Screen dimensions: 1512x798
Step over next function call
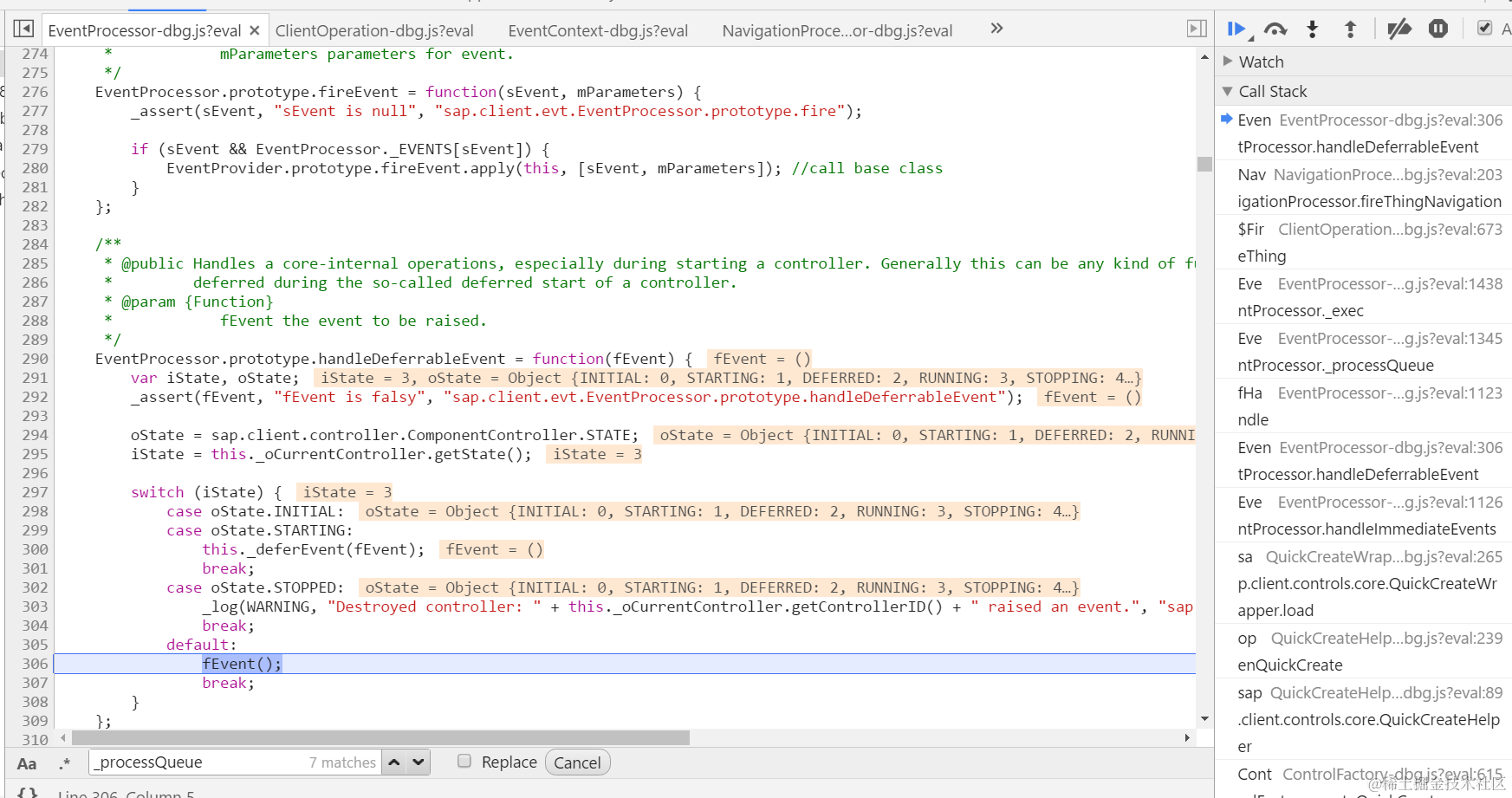(x=1275, y=29)
